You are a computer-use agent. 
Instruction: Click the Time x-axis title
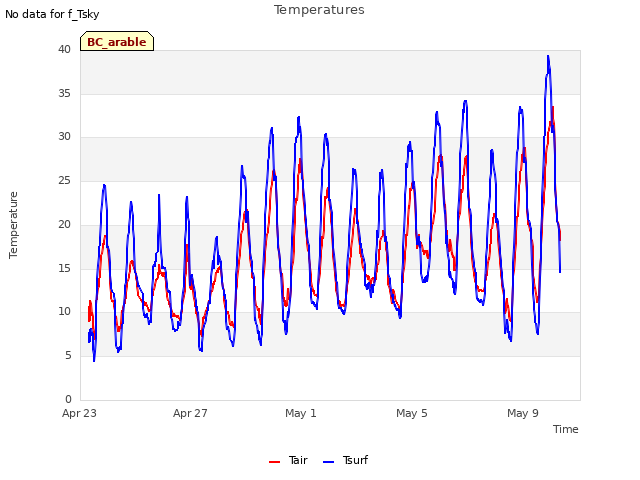click(565, 429)
